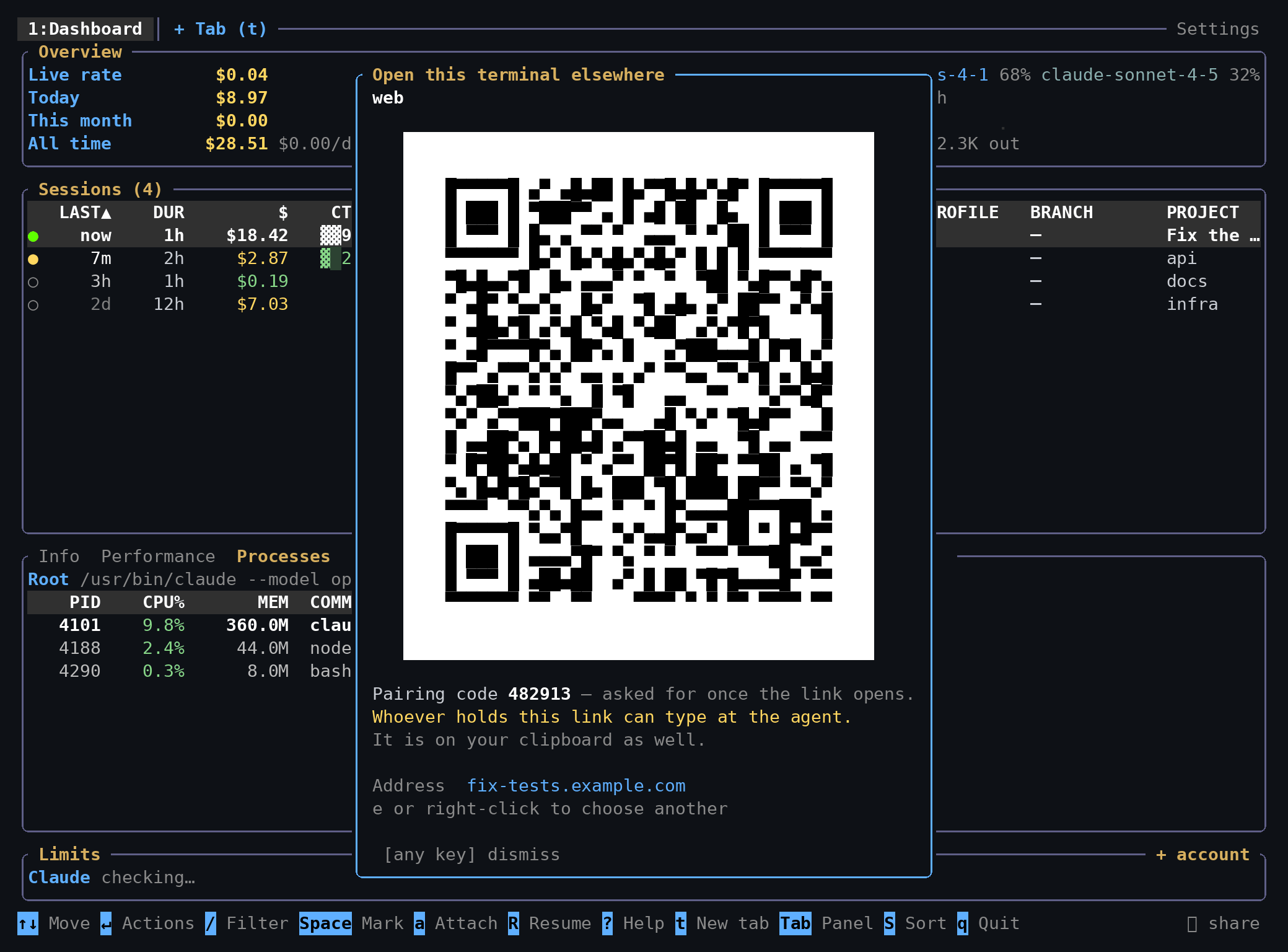Click the pairing code 482913
Screen dimensions: 1288x952
tap(539, 694)
